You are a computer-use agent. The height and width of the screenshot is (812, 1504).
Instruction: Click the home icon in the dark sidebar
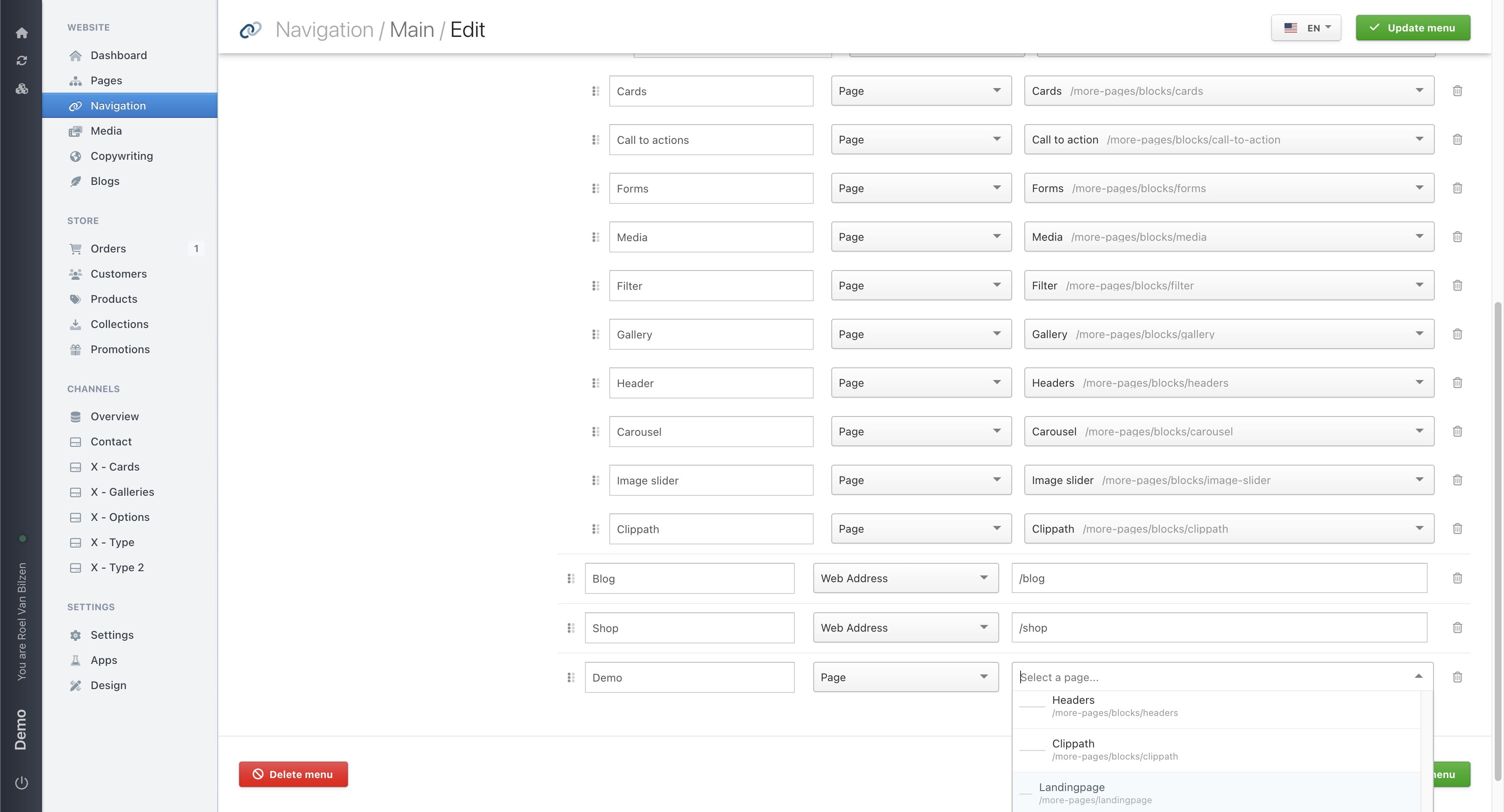[21, 33]
